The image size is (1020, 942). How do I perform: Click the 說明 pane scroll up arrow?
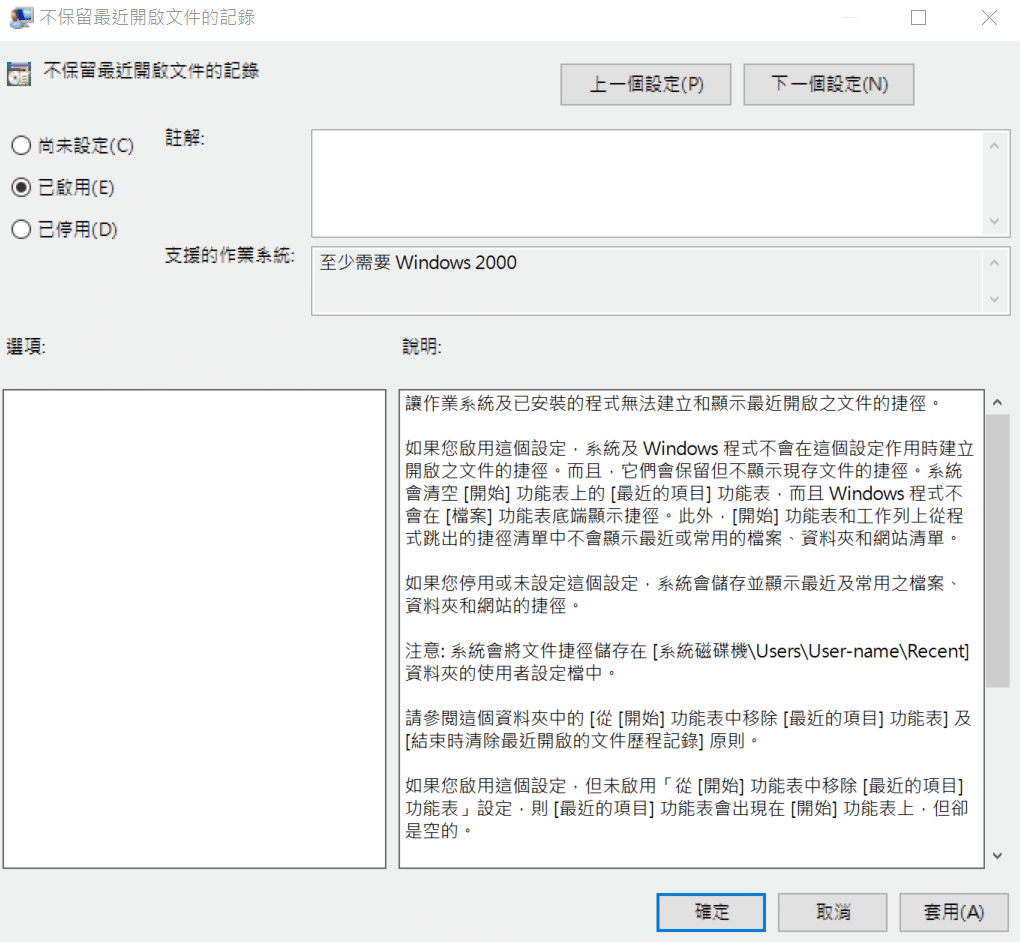pyautogui.click(x=997, y=403)
